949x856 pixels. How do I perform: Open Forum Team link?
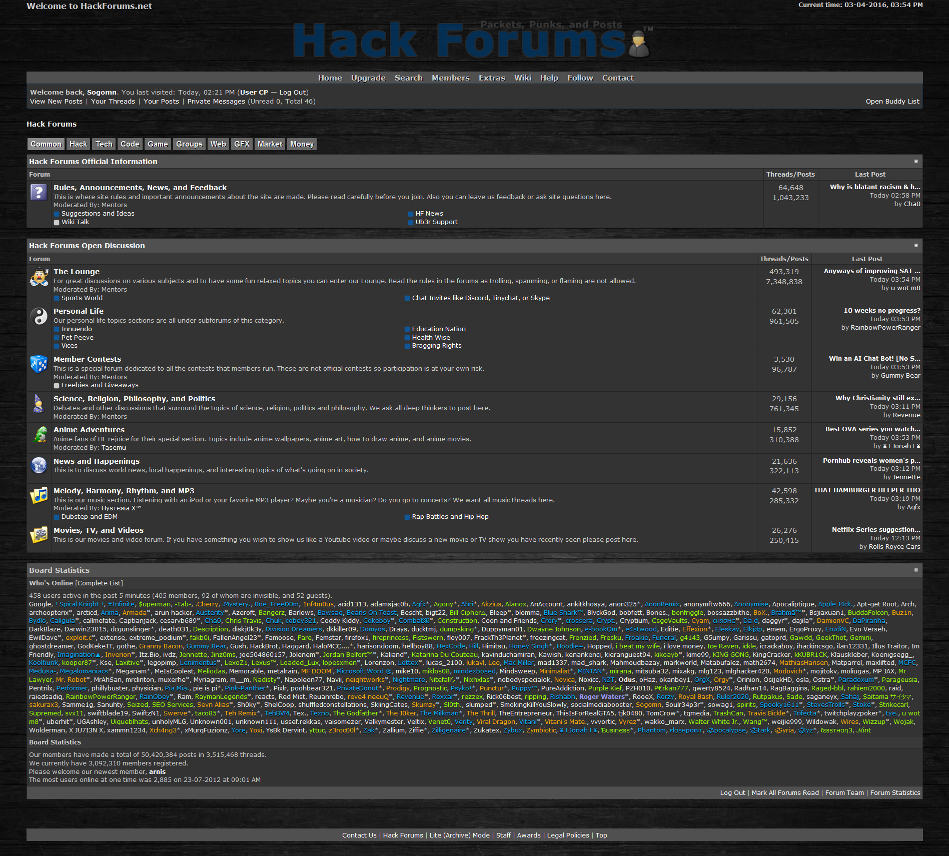[x=844, y=792]
